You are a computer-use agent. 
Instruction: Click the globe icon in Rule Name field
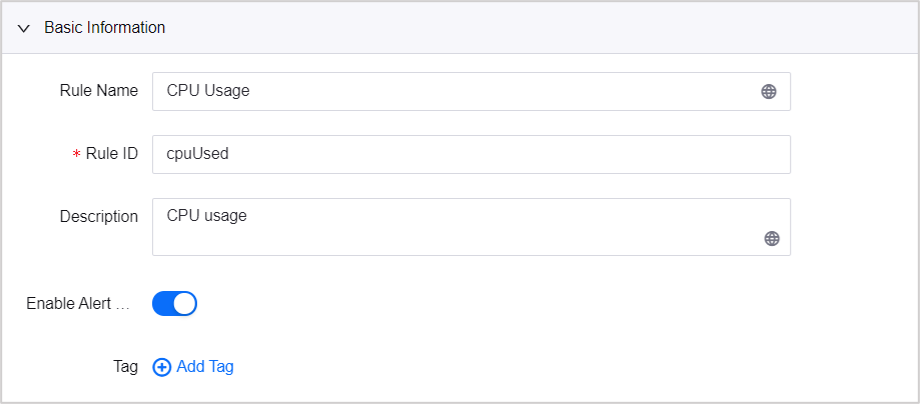(x=768, y=91)
